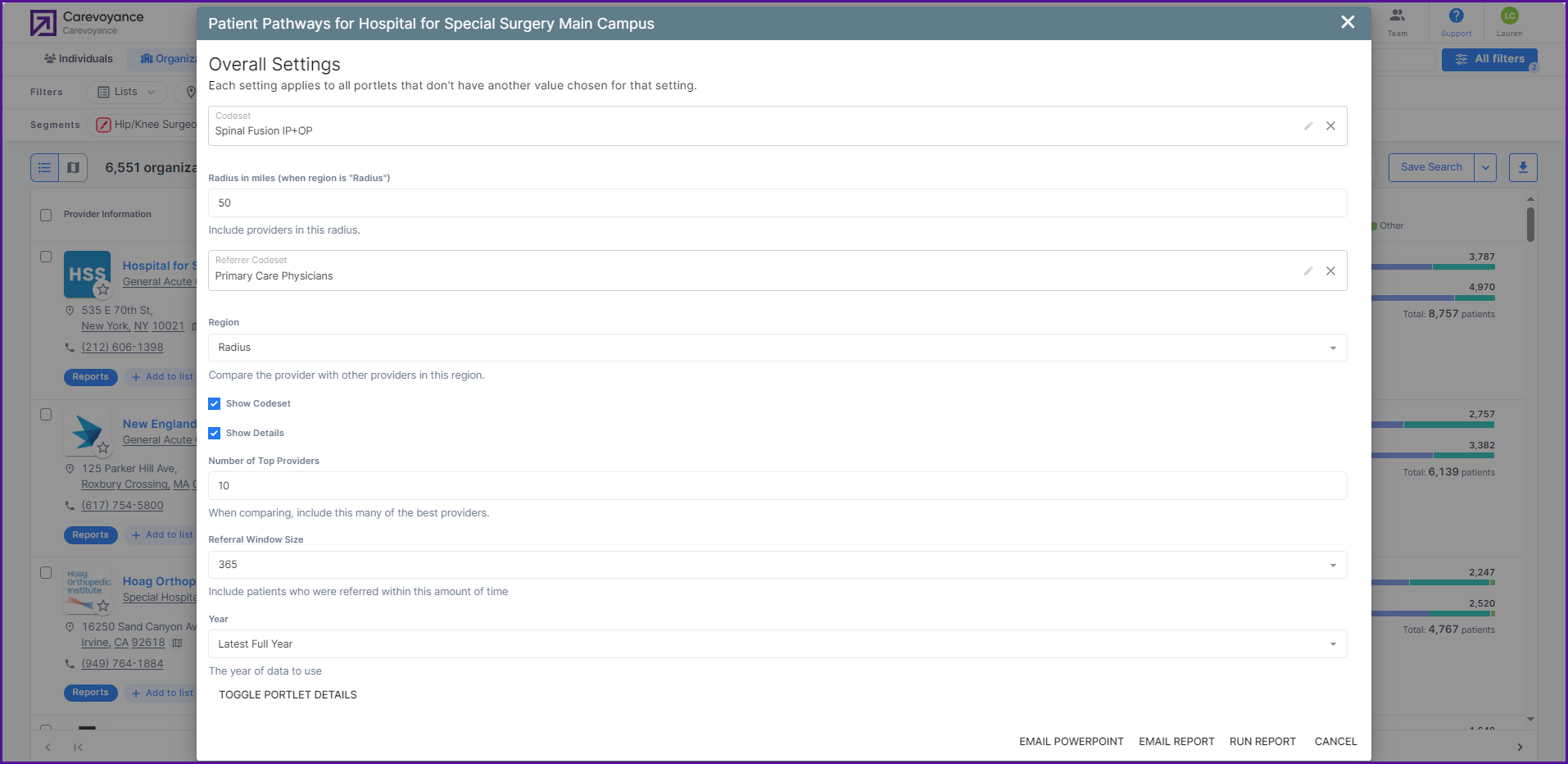Select the Hospital for Special Surgery row checkbox
1568x764 pixels.
click(x=46, y=257)
